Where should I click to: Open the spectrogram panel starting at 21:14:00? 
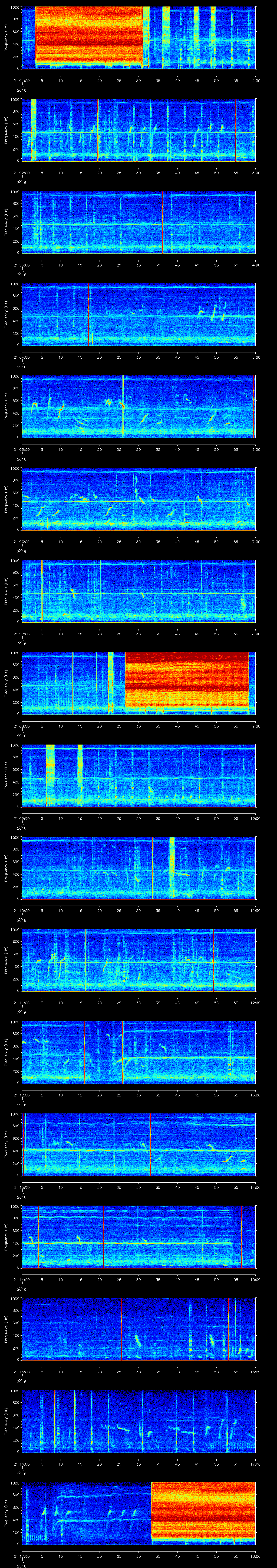[x=138, y=1237]
